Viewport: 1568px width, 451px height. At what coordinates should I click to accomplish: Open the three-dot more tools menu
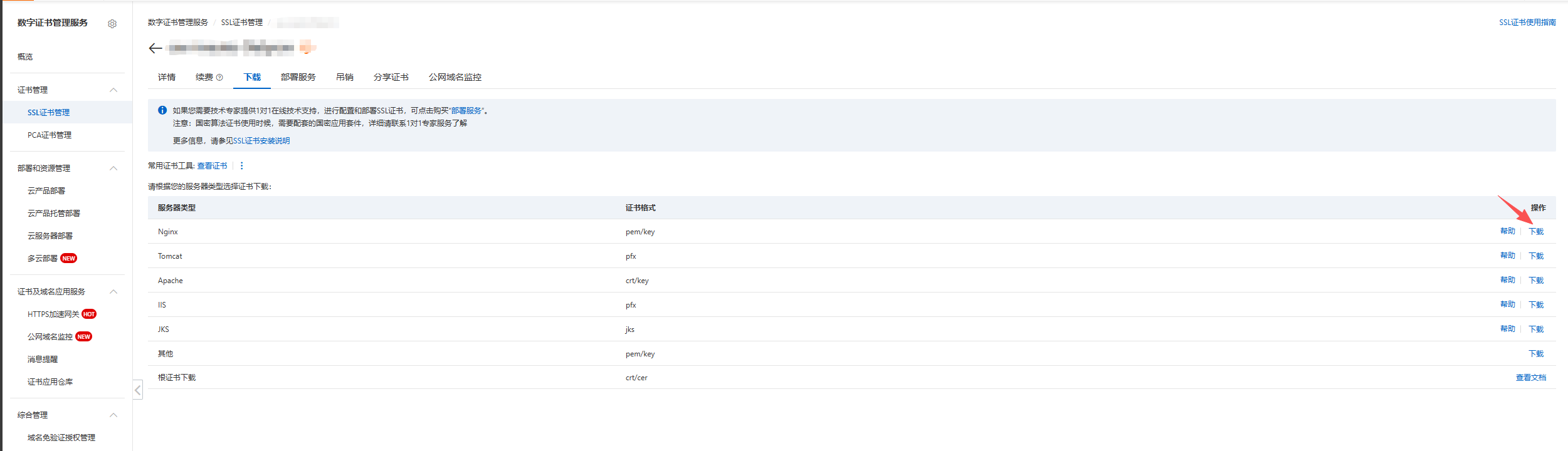tap(241, 166)
